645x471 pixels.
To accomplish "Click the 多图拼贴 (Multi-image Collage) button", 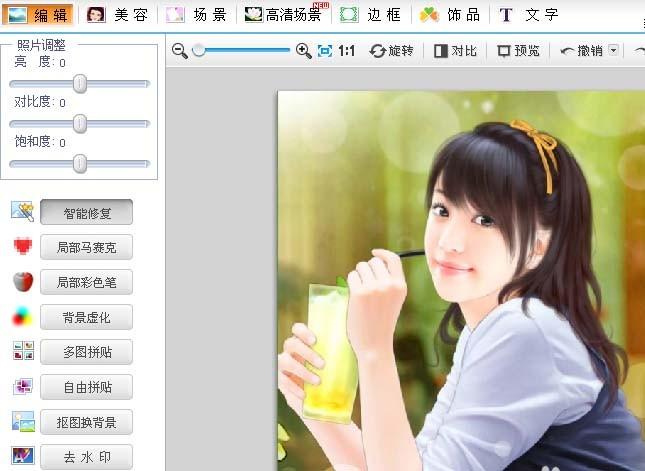I will (x=86, y=352).
